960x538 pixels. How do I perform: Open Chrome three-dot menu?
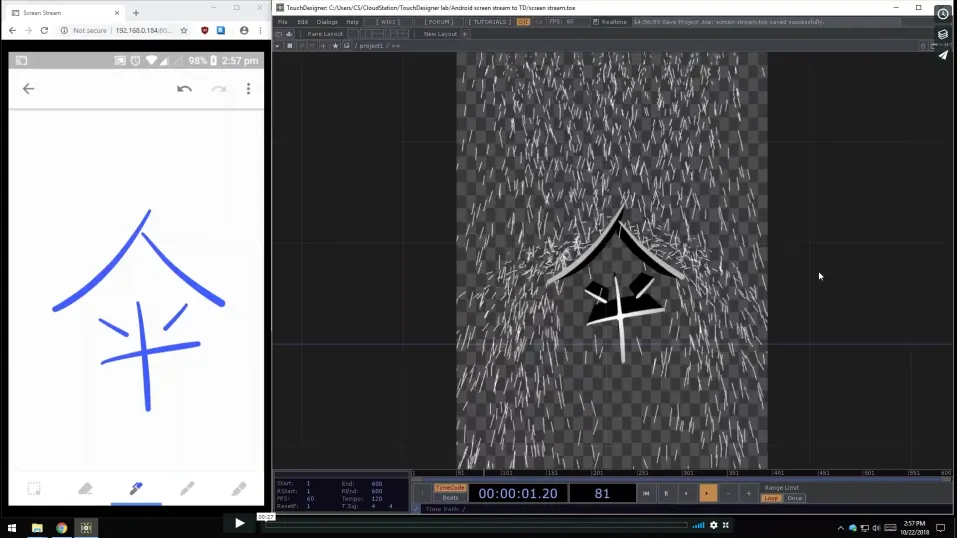click(260, 30)
